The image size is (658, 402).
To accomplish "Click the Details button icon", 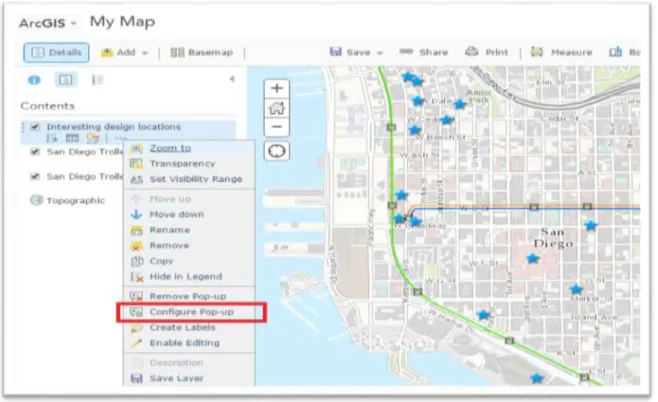I will (38, 52).
